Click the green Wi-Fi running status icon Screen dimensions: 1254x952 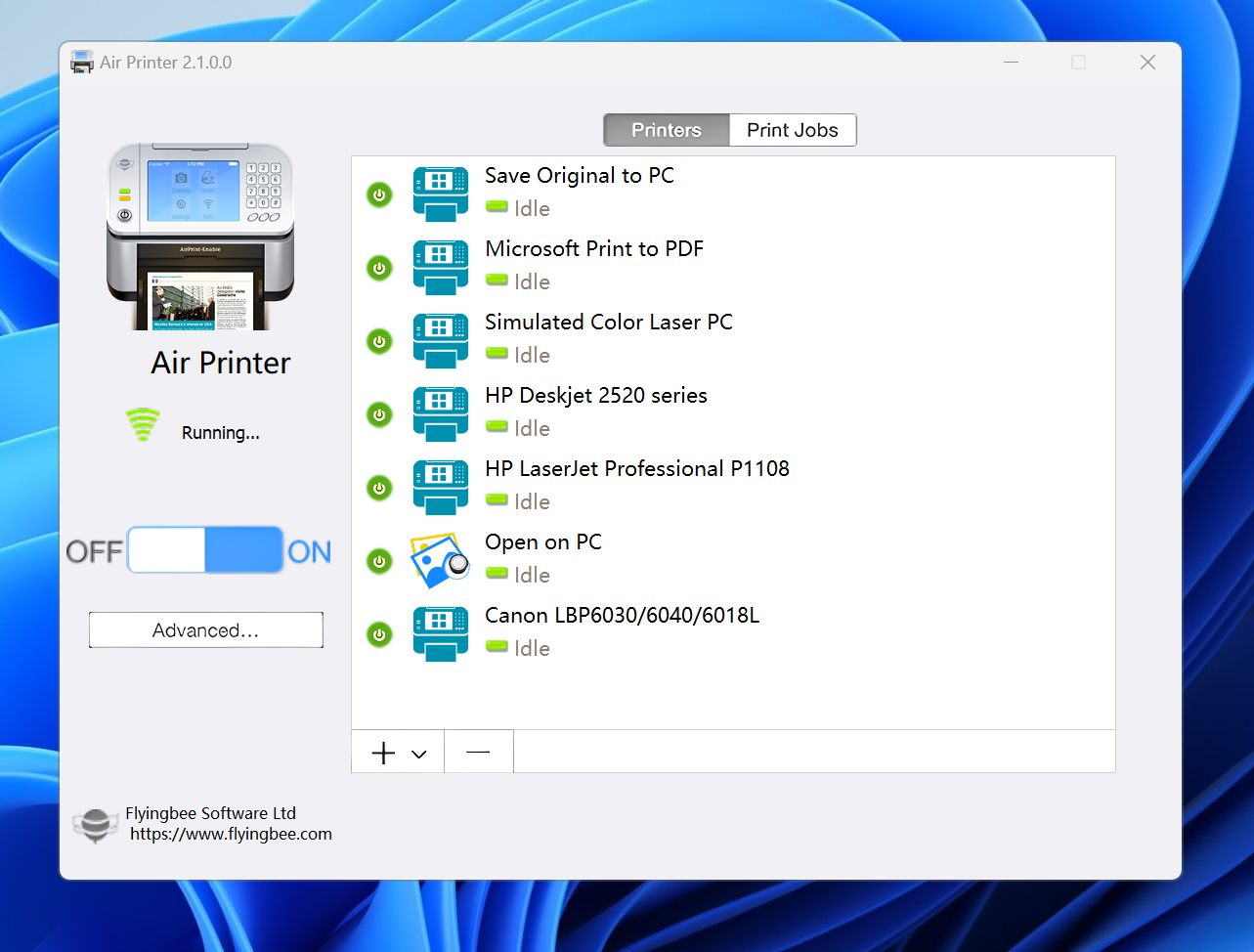click(x=143, y=426)
